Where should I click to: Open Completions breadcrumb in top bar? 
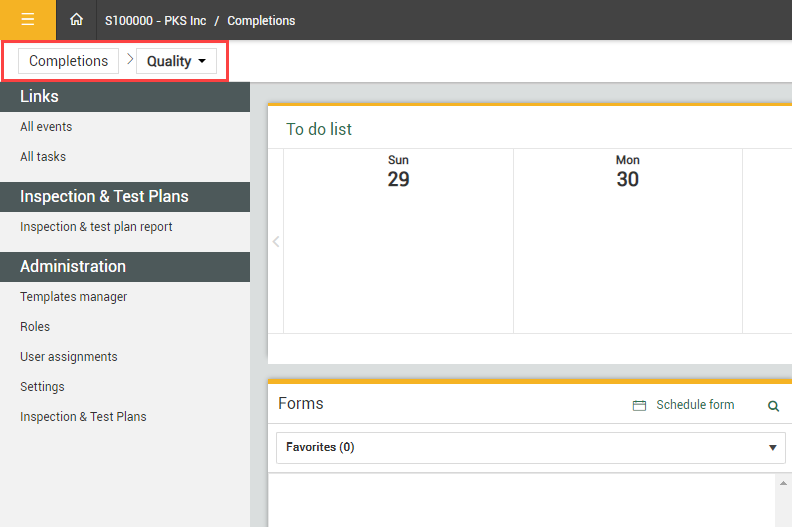(x=261, y=21)
